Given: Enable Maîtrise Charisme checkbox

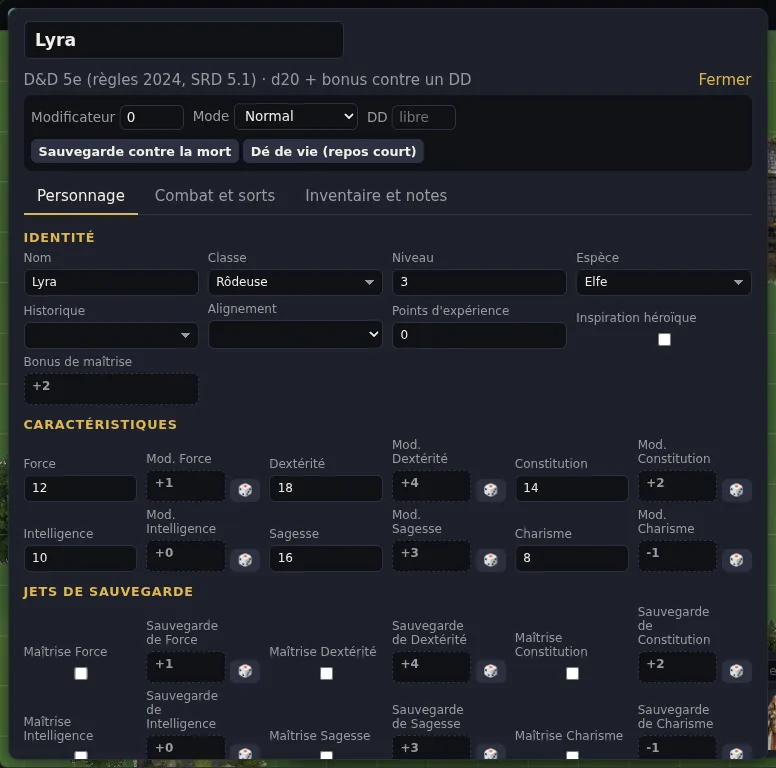Looking at the screenshot, I should [x=572, y=755].
